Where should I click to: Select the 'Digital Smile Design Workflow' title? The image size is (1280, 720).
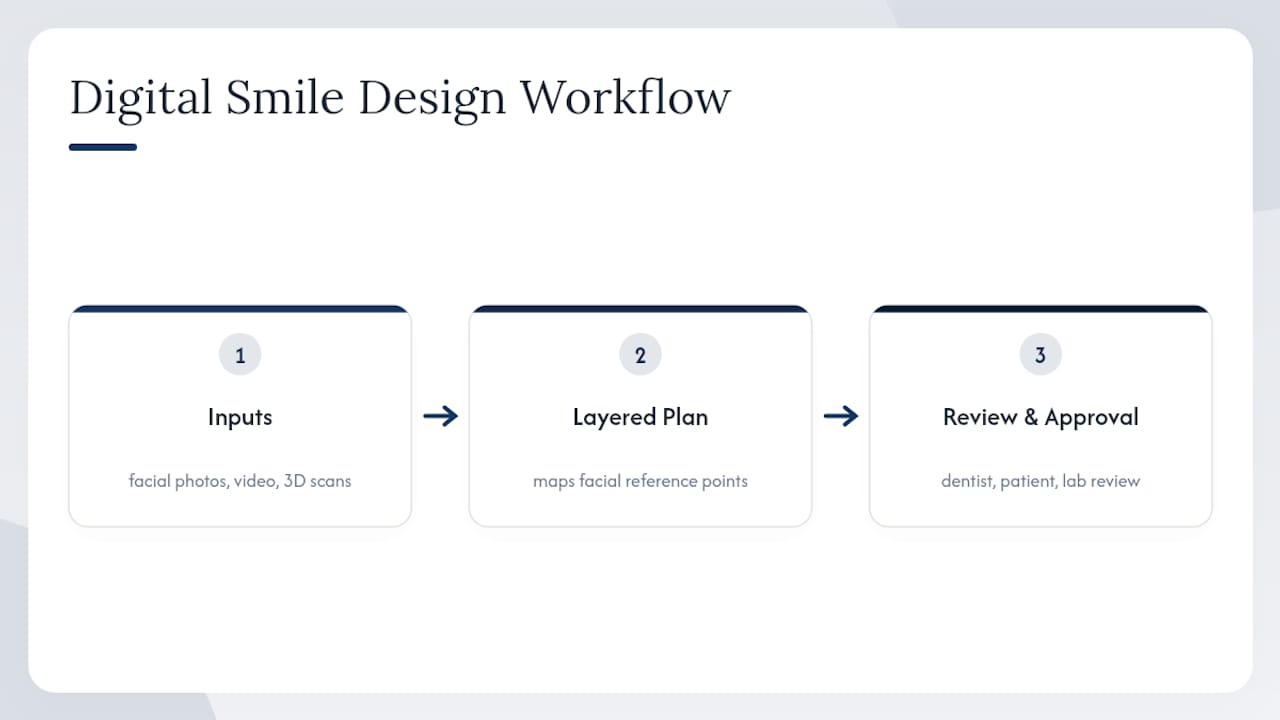(400, 98)
